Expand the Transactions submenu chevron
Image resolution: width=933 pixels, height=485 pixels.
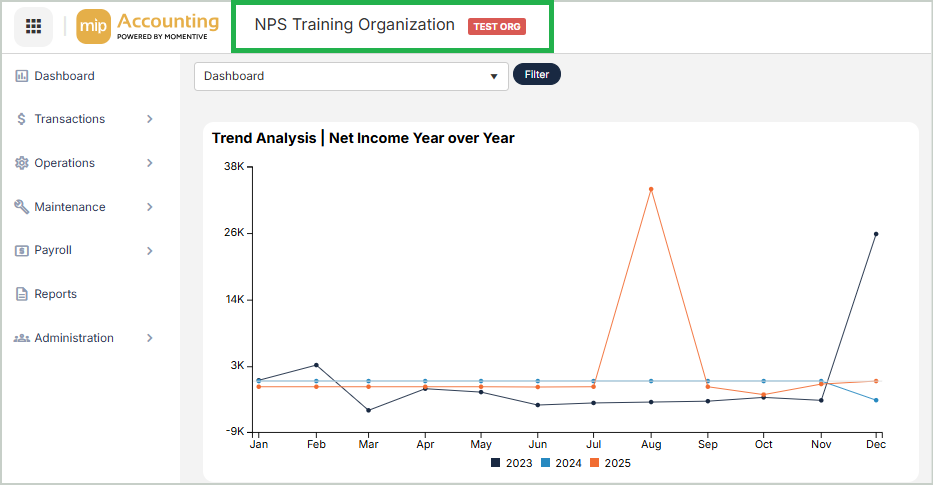point(150,119)
